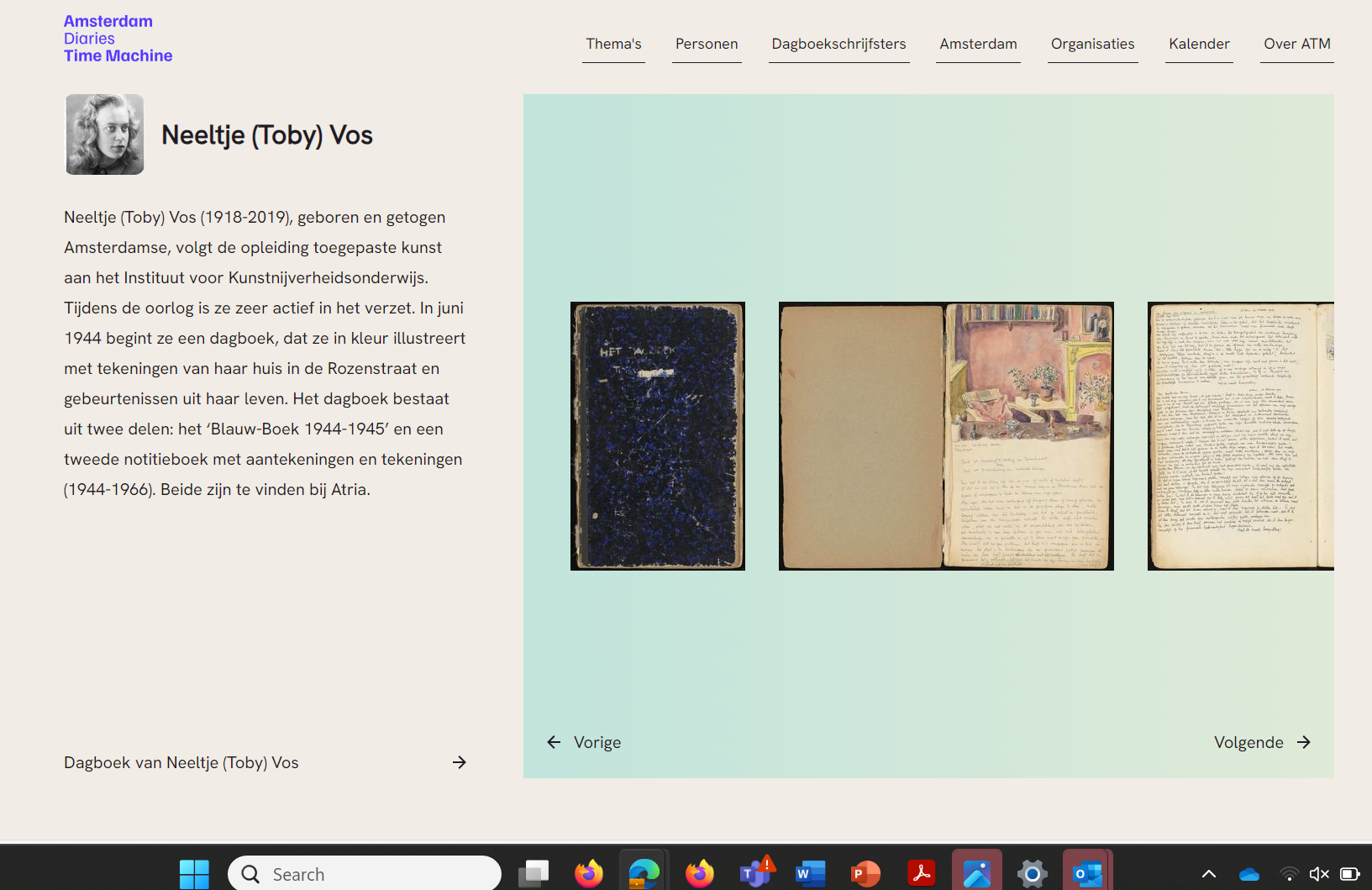The image size is (1372, 890).
Task: Open Adobe Acrobat from the taskbar
Action: (922, 874)
